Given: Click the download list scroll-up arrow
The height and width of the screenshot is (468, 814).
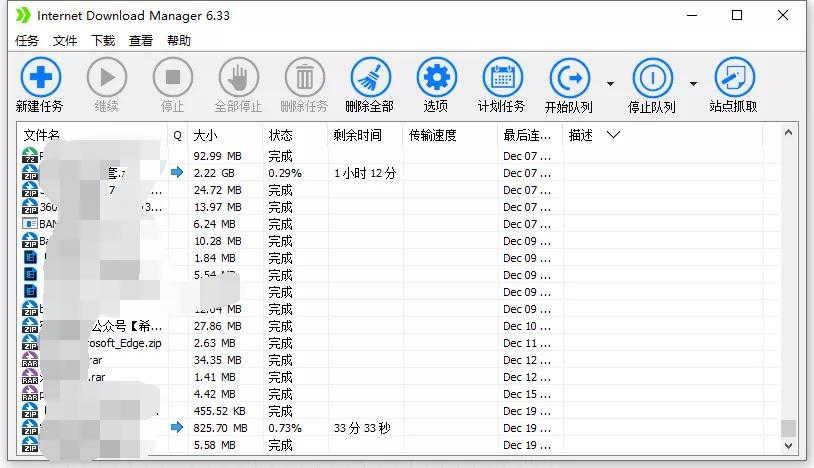Looking at the screenshot, I should (x=788, y=132).
